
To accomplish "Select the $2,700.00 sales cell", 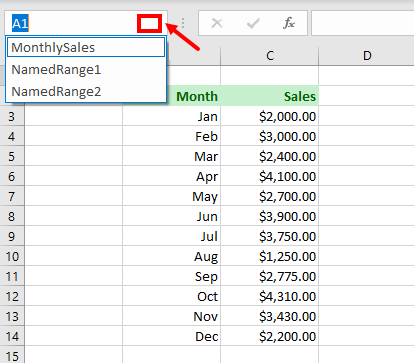I will [x=270, y=196].
